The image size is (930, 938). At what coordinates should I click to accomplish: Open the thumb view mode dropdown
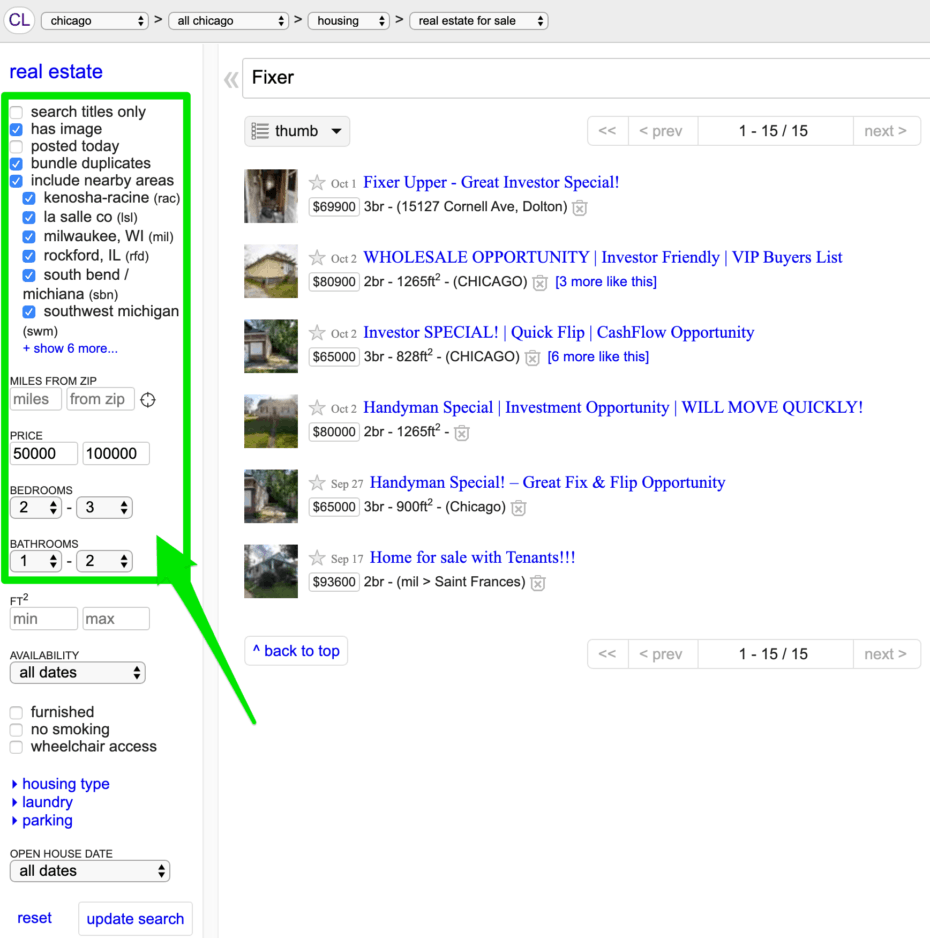pos(297,131)
